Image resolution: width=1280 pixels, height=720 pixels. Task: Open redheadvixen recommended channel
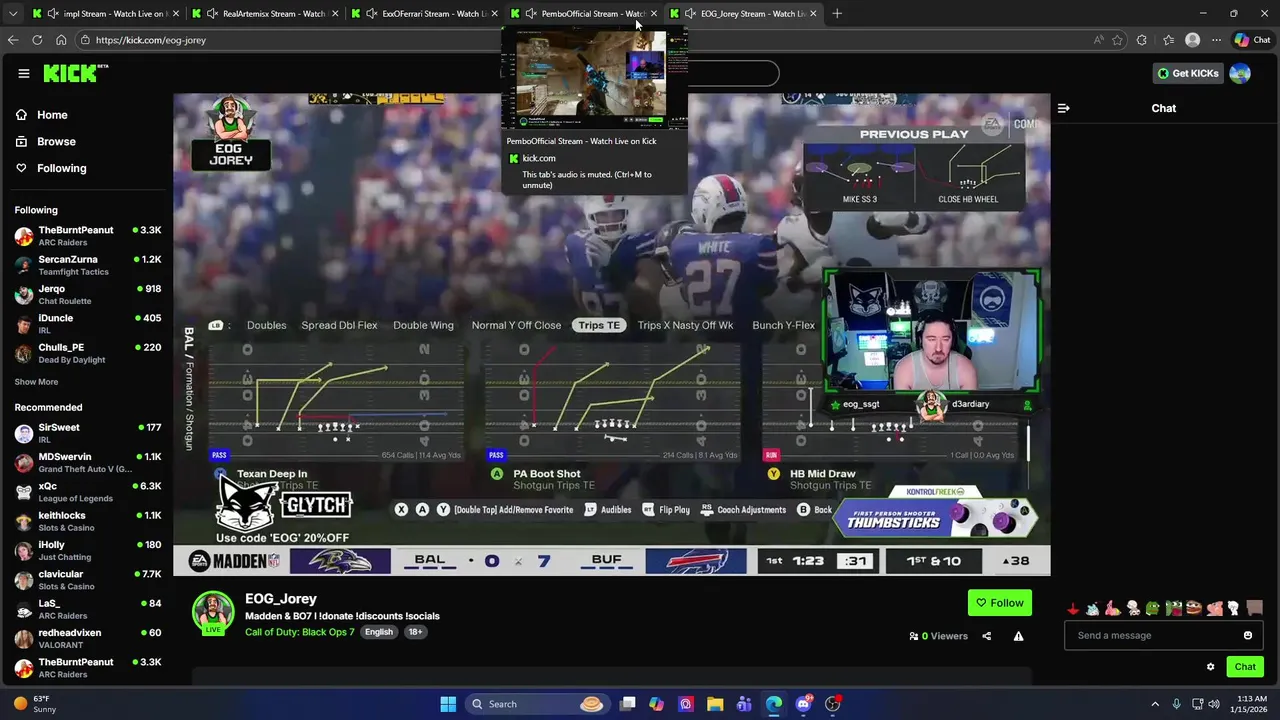point(88,638)
